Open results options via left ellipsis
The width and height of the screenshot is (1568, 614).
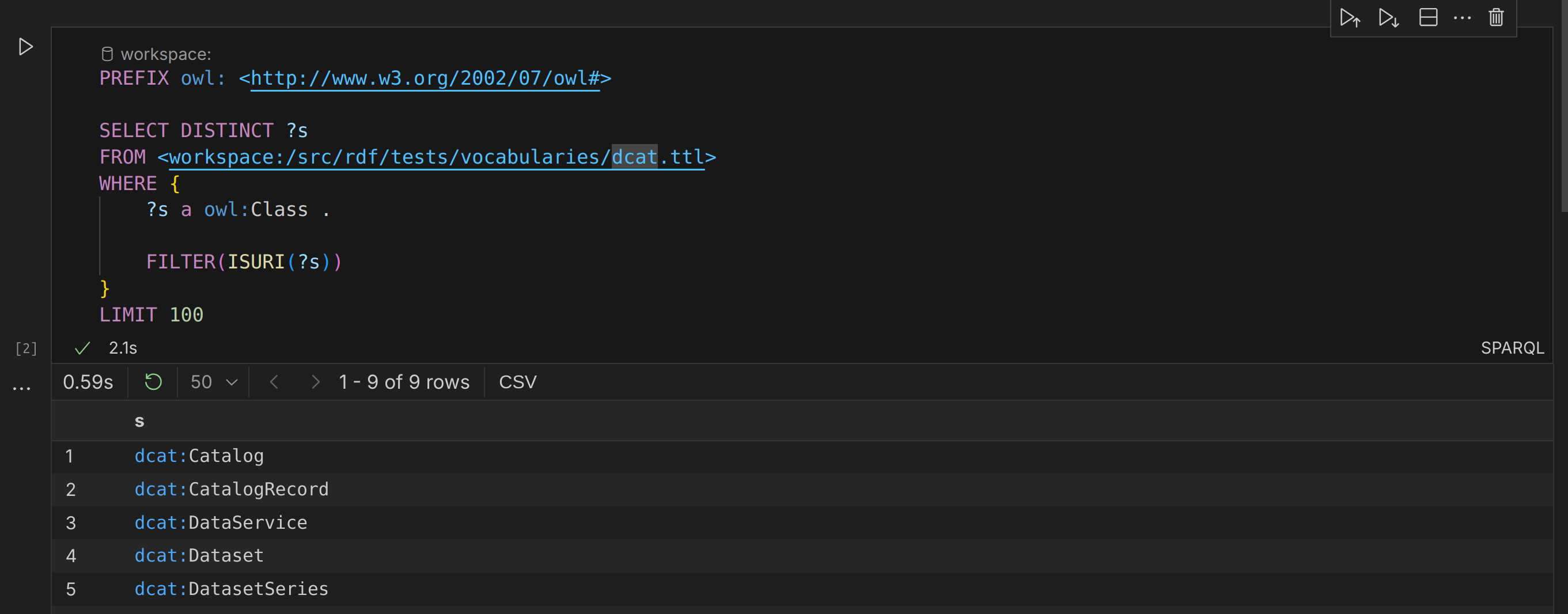tap(21, 388)
